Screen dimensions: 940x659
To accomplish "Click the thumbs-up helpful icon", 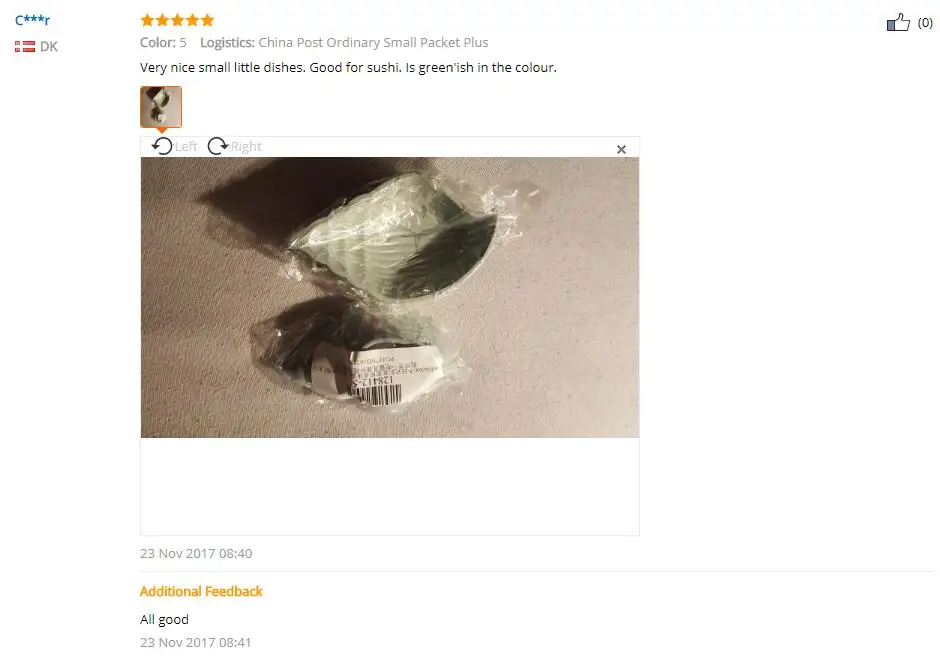I will 898,22.
